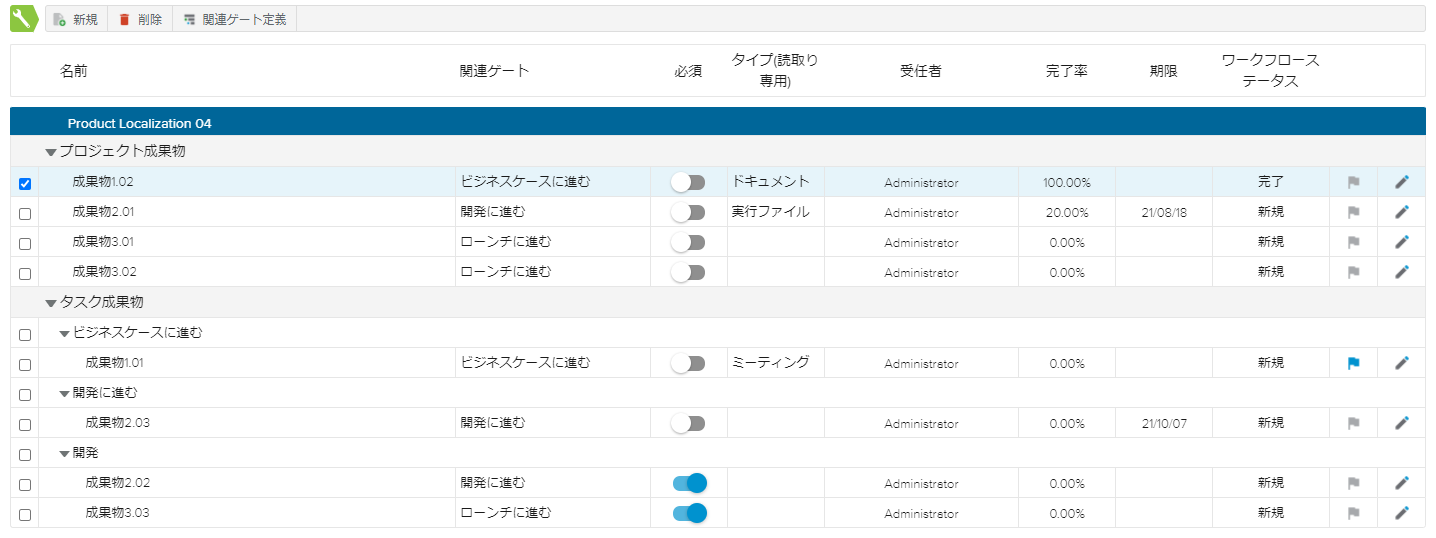The width and height of the screenshot is (1436, 538).
Task: Select the checkbox for 成果物3.01
Action: tap(25, 244)
